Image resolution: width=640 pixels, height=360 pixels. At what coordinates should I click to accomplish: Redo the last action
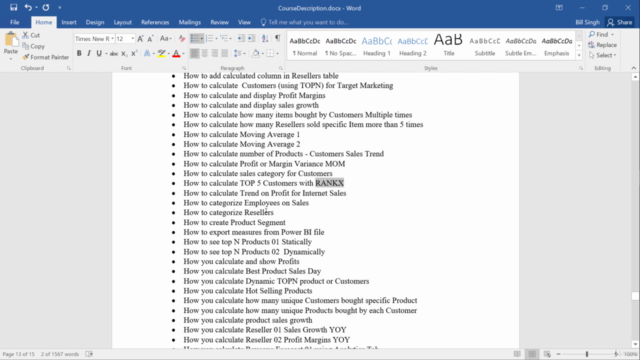click(x=46, y=7)
